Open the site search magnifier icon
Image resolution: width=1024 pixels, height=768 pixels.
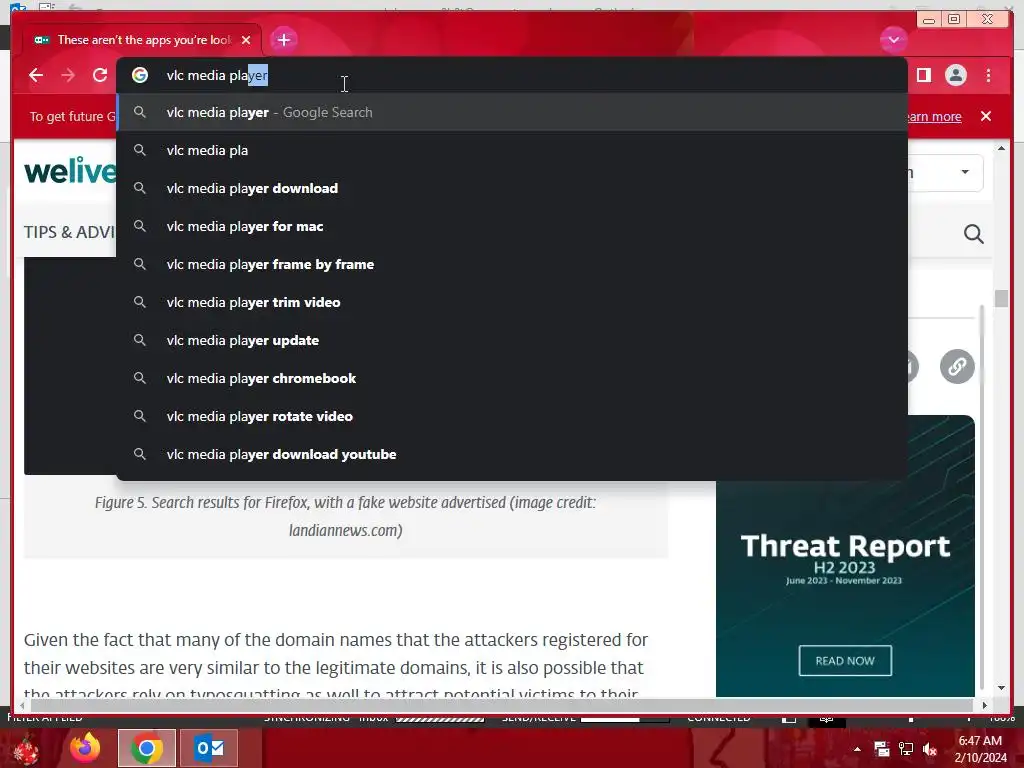[x=974, y=234]
